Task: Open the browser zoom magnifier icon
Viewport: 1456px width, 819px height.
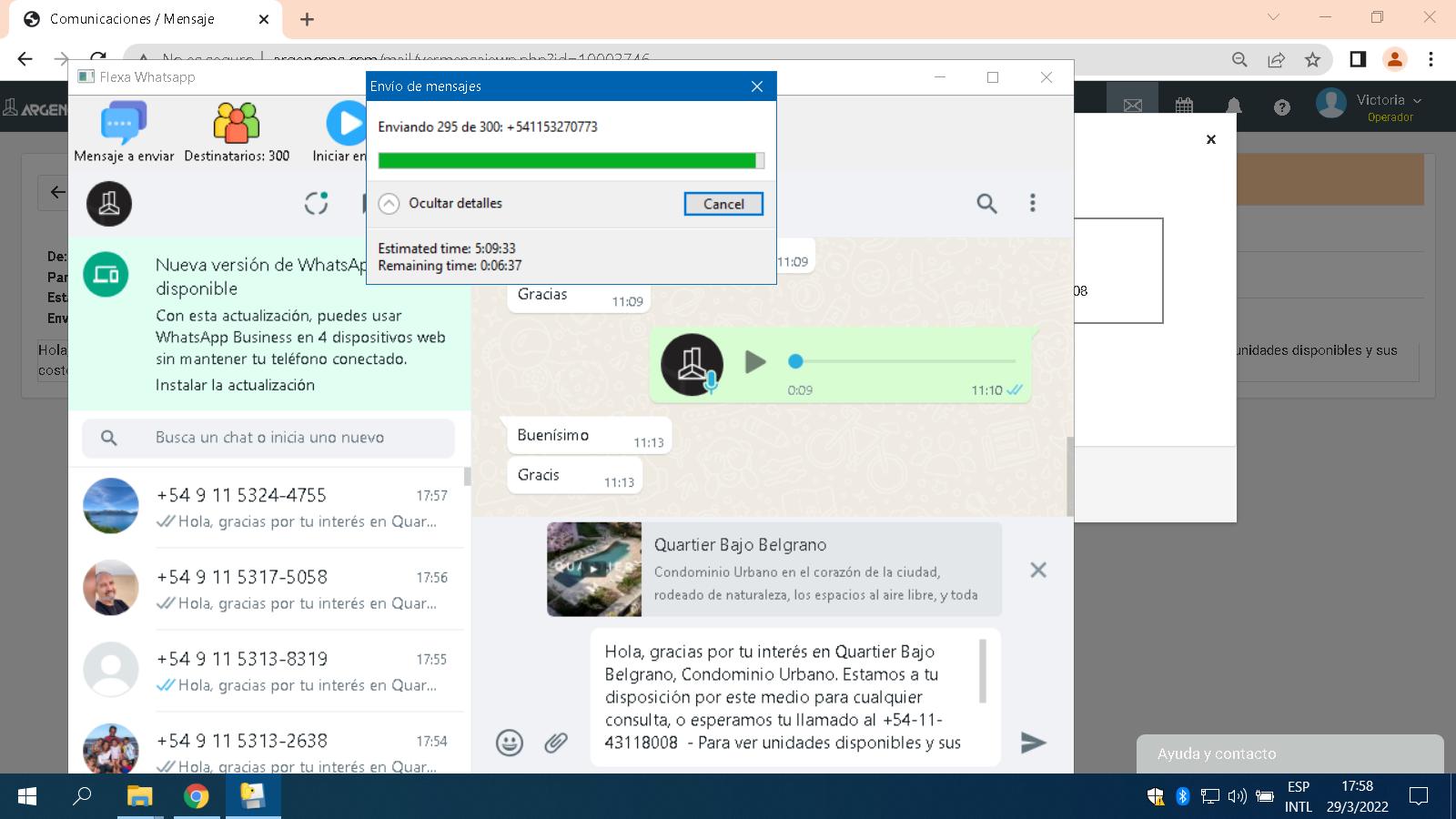Action: click(x=1239, y=59)
